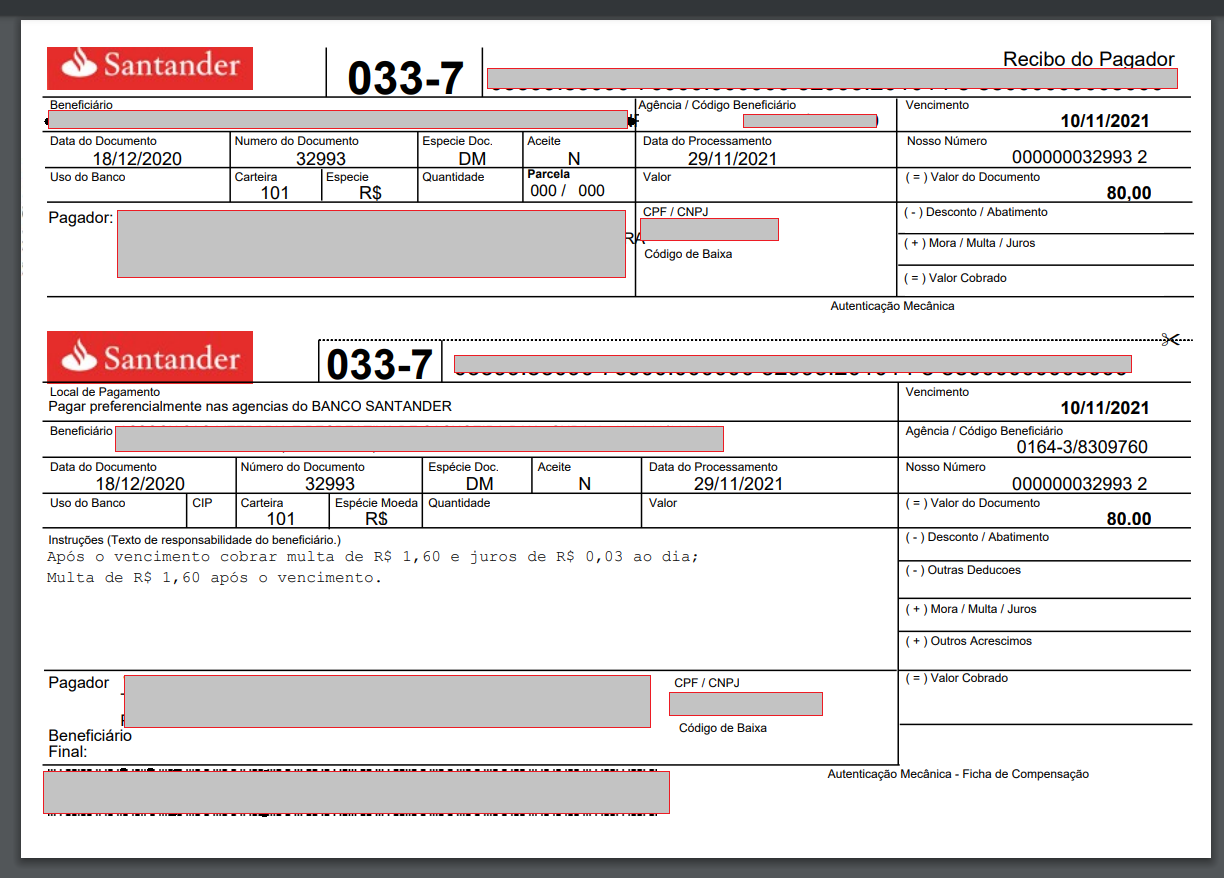Image resolution: width=1224 pixels, height=878 pixels.
Task: Click '( - ) Outras Deducoes' field label
Action: pos(963,570)
